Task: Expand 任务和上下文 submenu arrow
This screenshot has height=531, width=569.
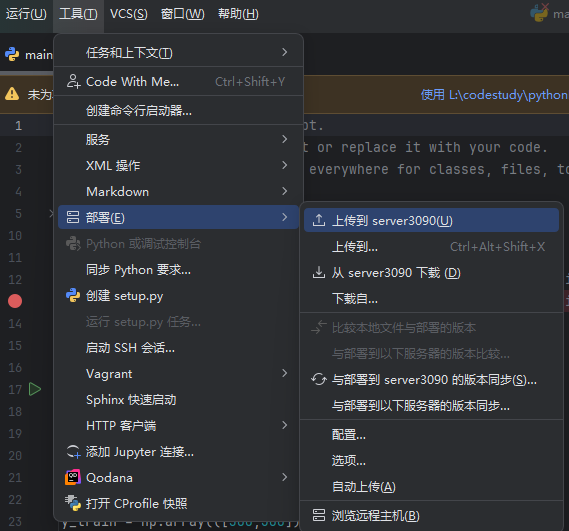Action: coord(285,52)
